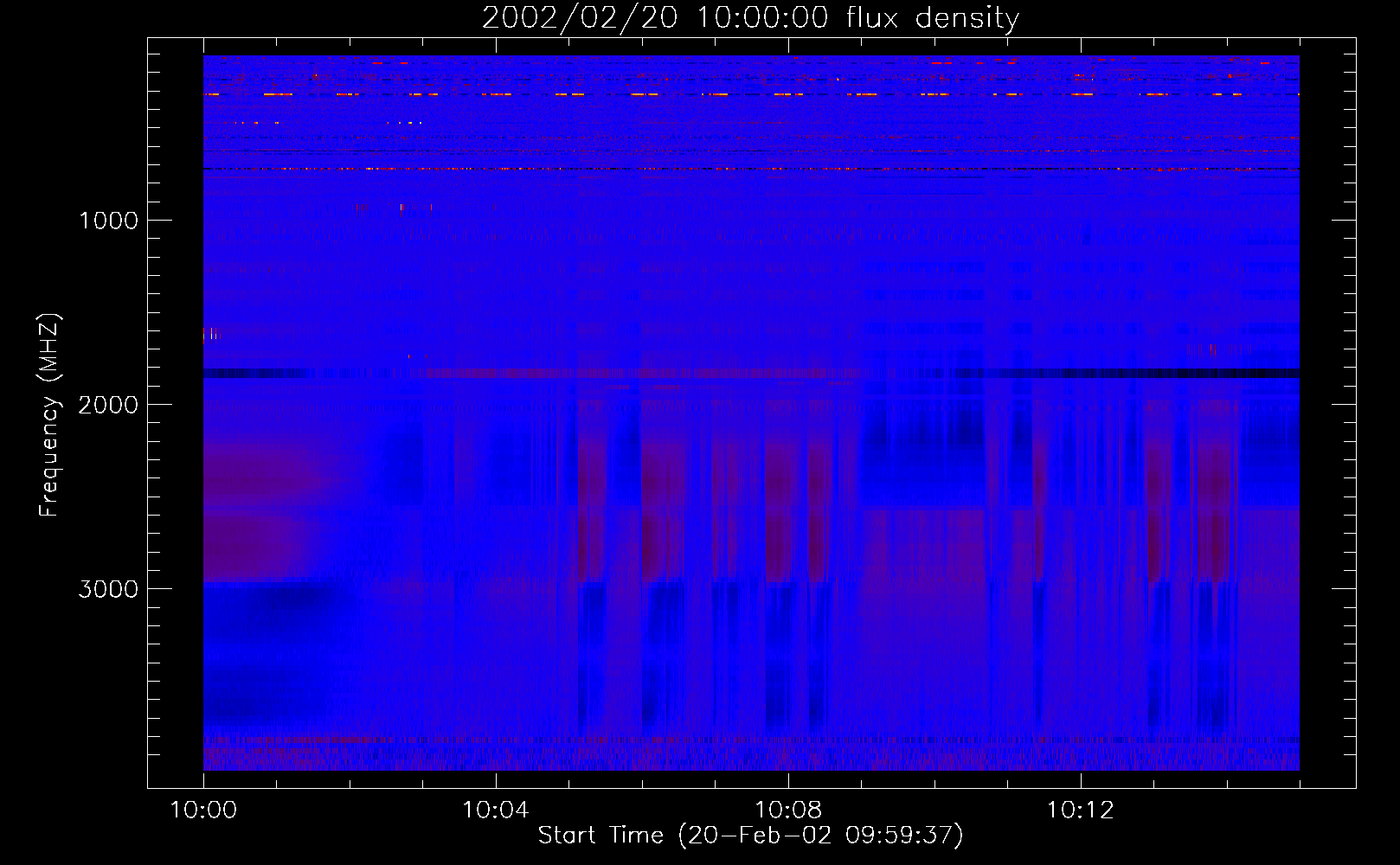Click the 2000 frequency tick label
Viewport: 1400px width, 865px height.
pyautogui.click(x=108, y=405)
